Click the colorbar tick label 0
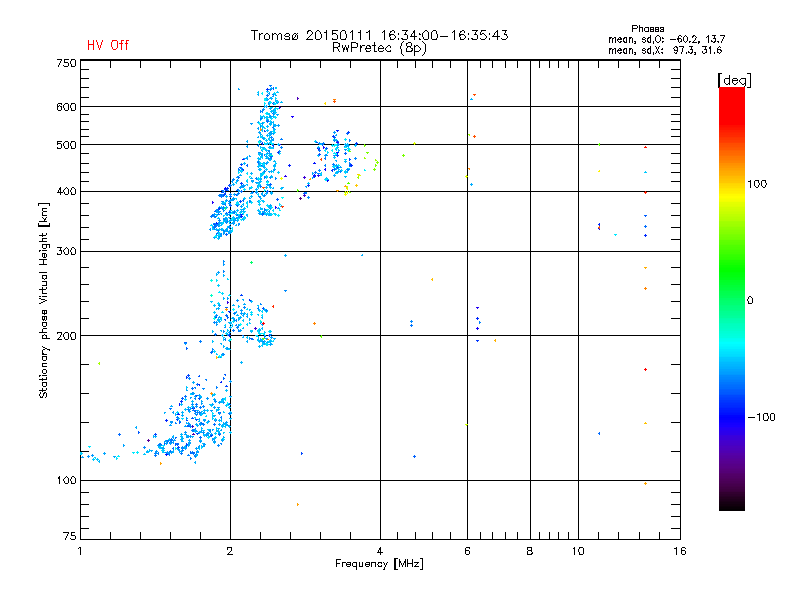The height and width of the screenshot is (600, 800). pyautogui.click(x=750, y=300)
